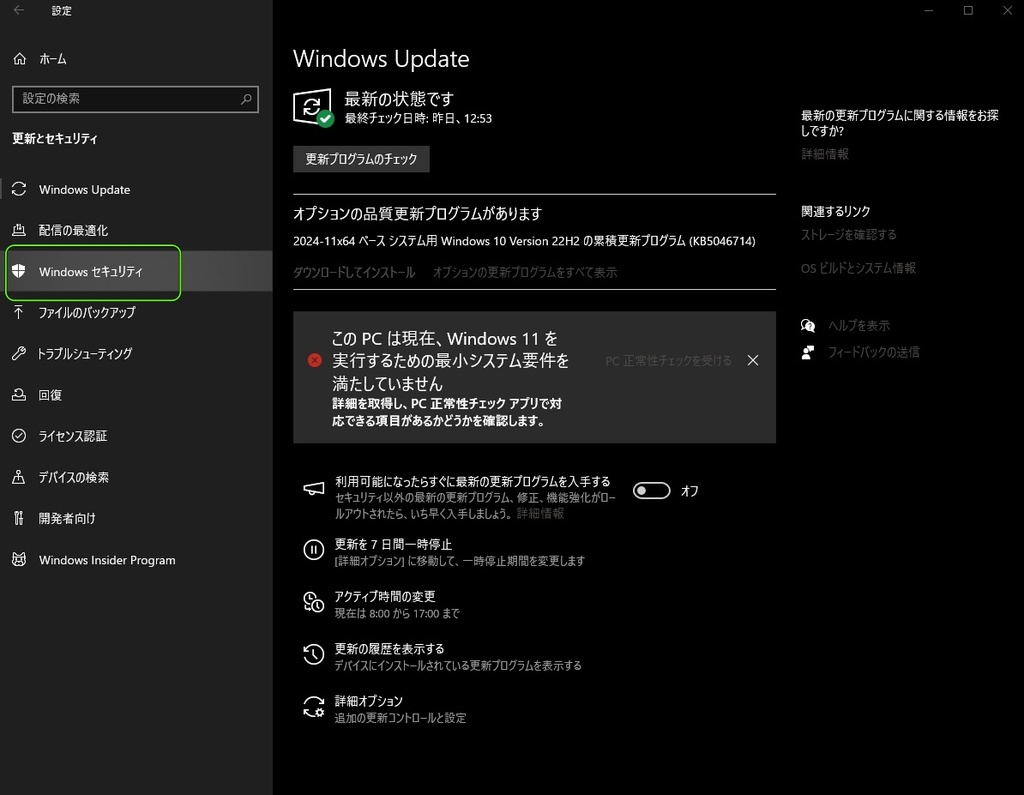The width and height of the screenshot is (1024, 795).
Task: Click the clock icon for アクティブ時間の変更
Action: [x=313, y=602]
